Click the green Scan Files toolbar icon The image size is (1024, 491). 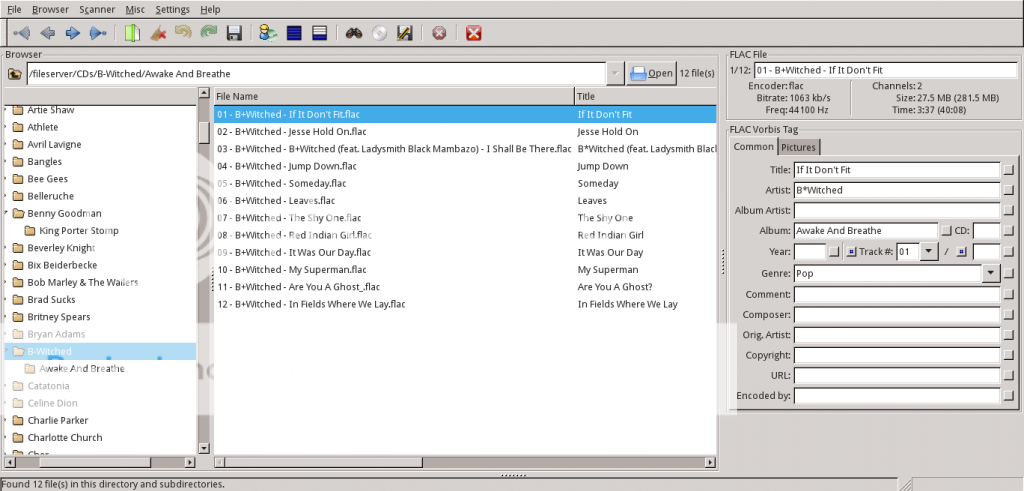point(133,33)
